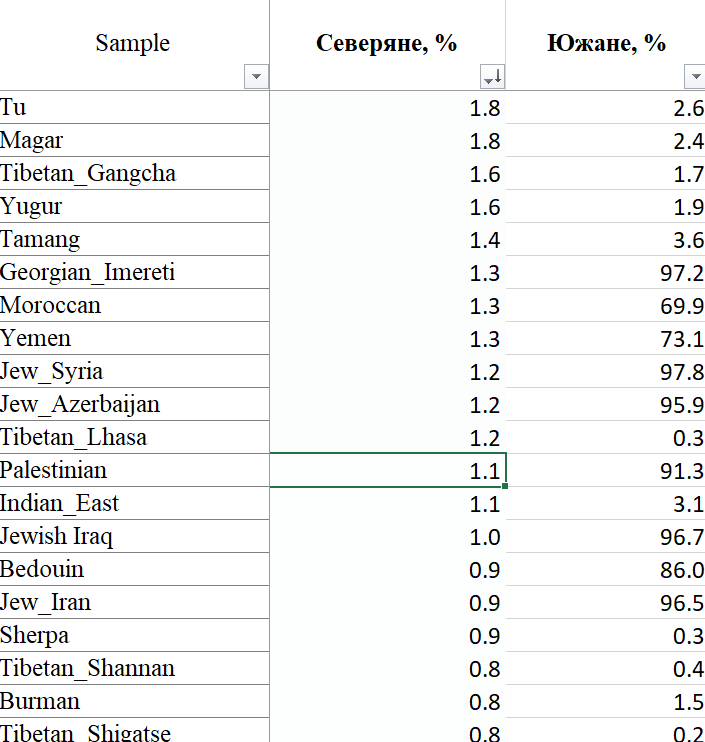This screenshot has height=742, width=705.
Task: Click value 3.1 in Indian_East row
Action: (606, 503)
